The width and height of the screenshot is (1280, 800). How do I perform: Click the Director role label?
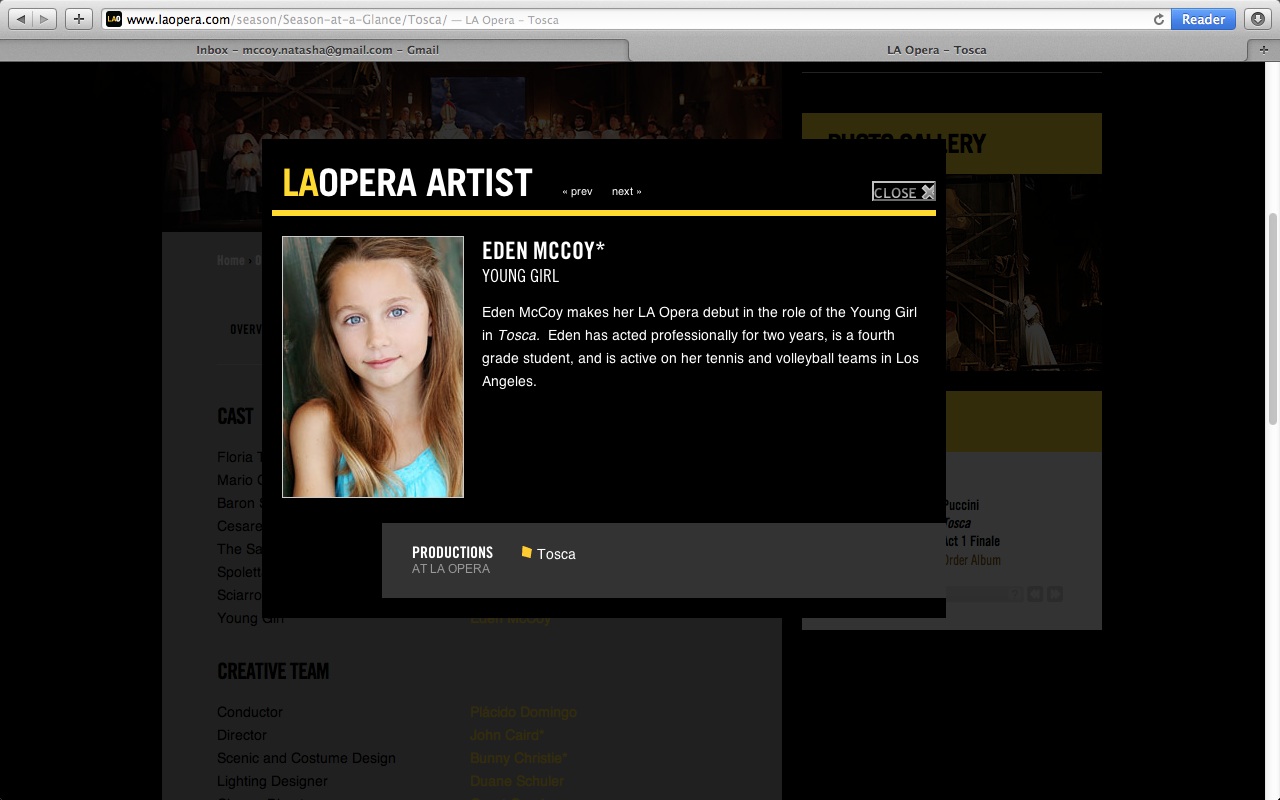242,735
